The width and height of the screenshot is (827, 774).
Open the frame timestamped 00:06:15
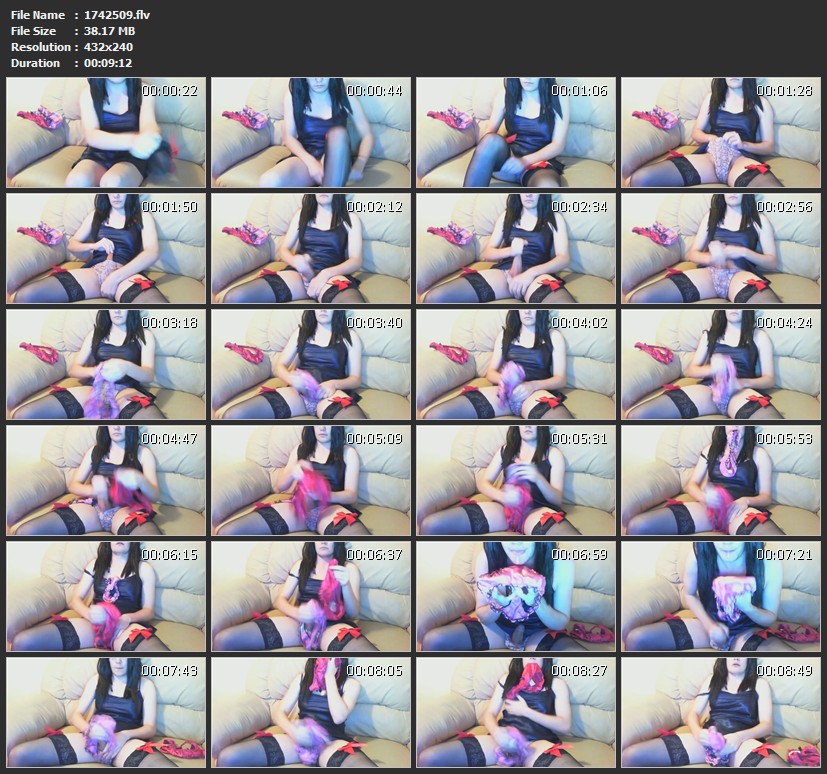click(x=106, y=596)
